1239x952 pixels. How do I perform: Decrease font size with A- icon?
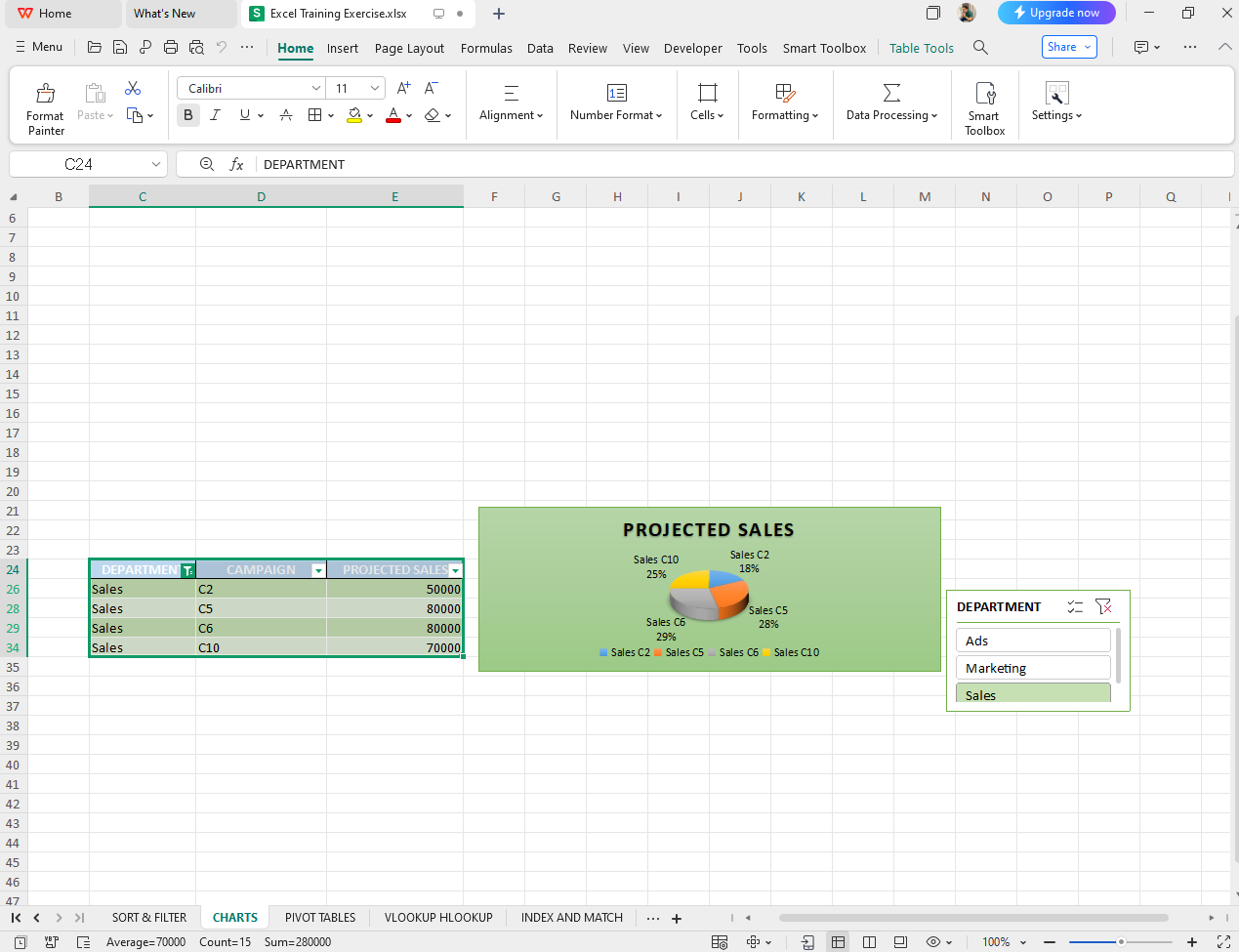(432, 88)
